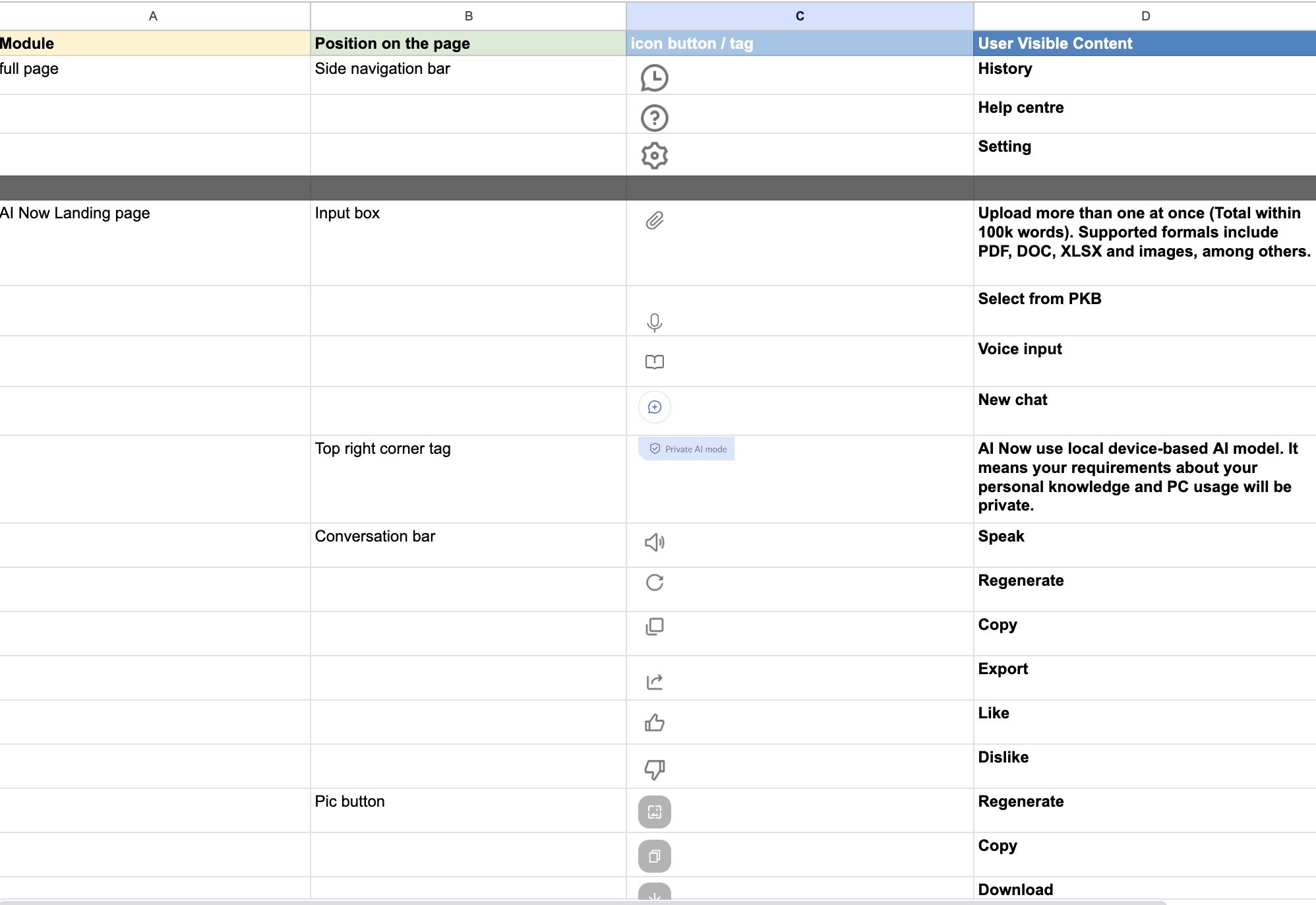Select the 'Like' cell

click(x=1145, y=722)
